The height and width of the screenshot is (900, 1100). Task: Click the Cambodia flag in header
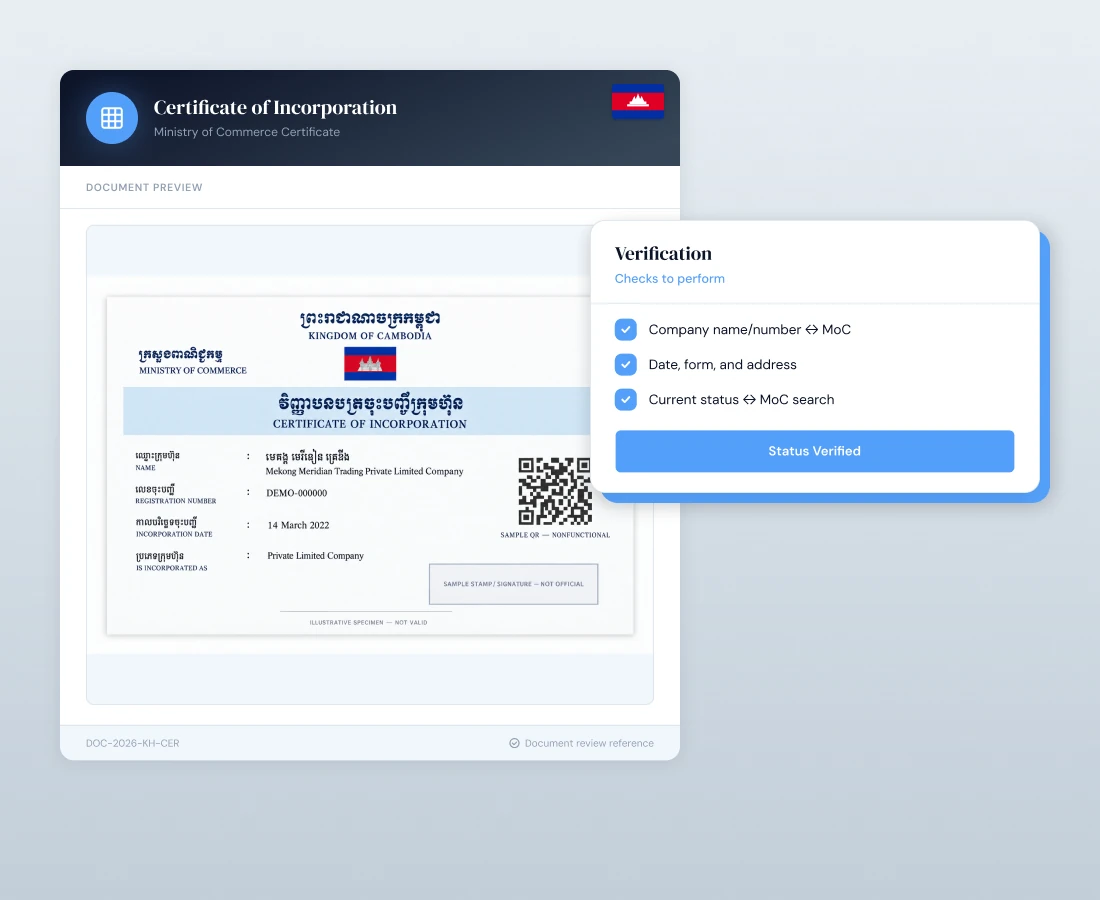click(638, 101)
